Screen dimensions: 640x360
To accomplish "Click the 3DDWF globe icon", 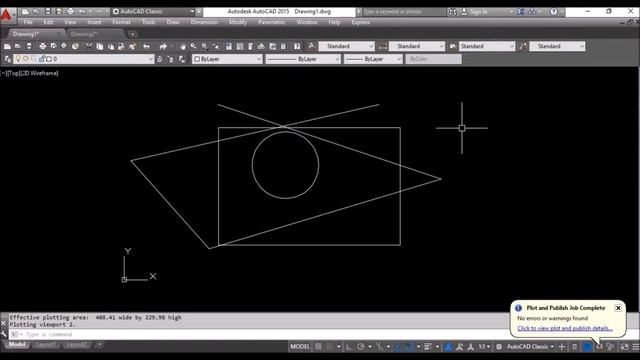I will pyautogui.click(x=75, y=47).
